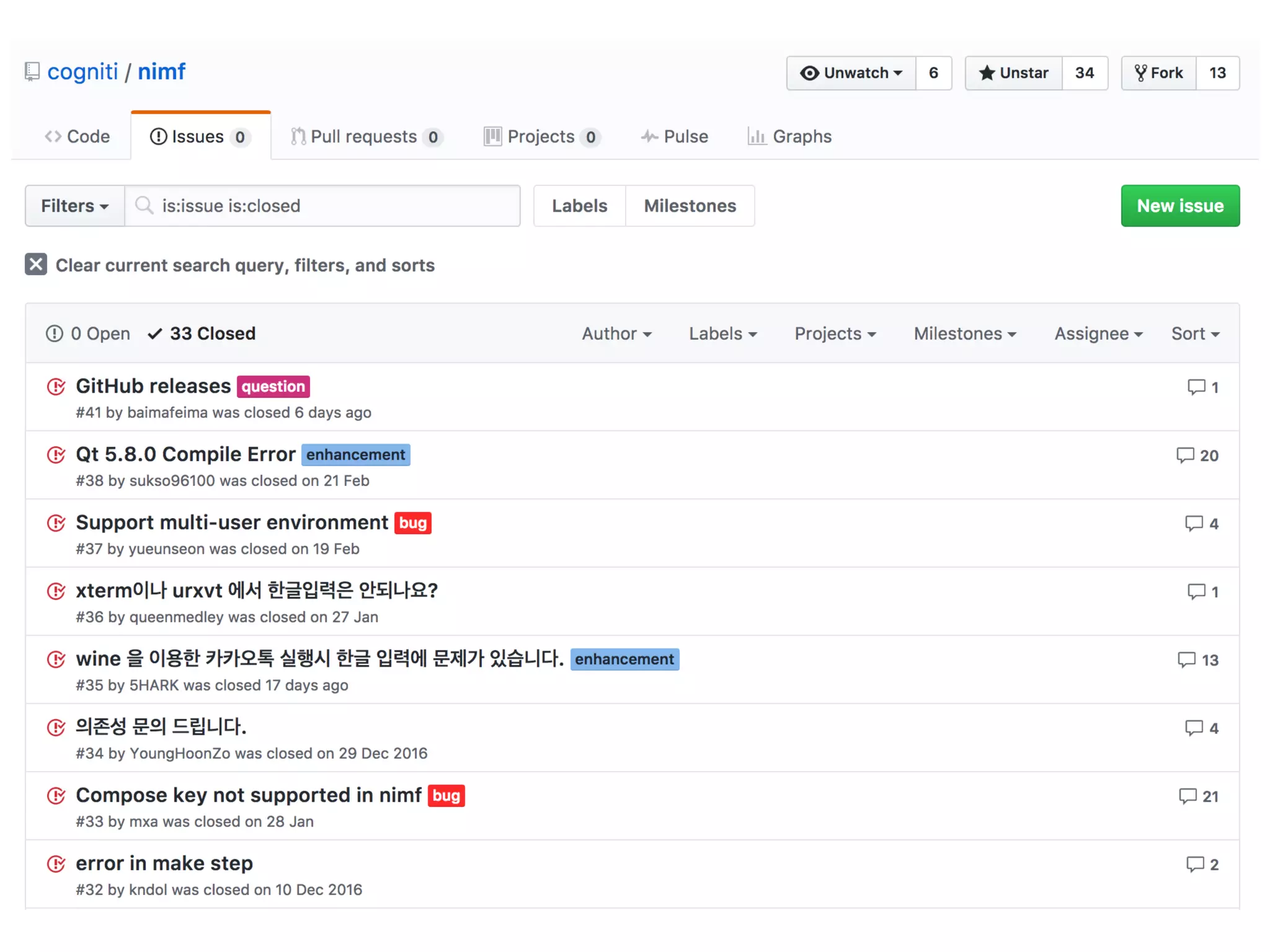Click comment icon for Compose key issue
The image size is (1270, 952).
click(x=1188, y=796)
